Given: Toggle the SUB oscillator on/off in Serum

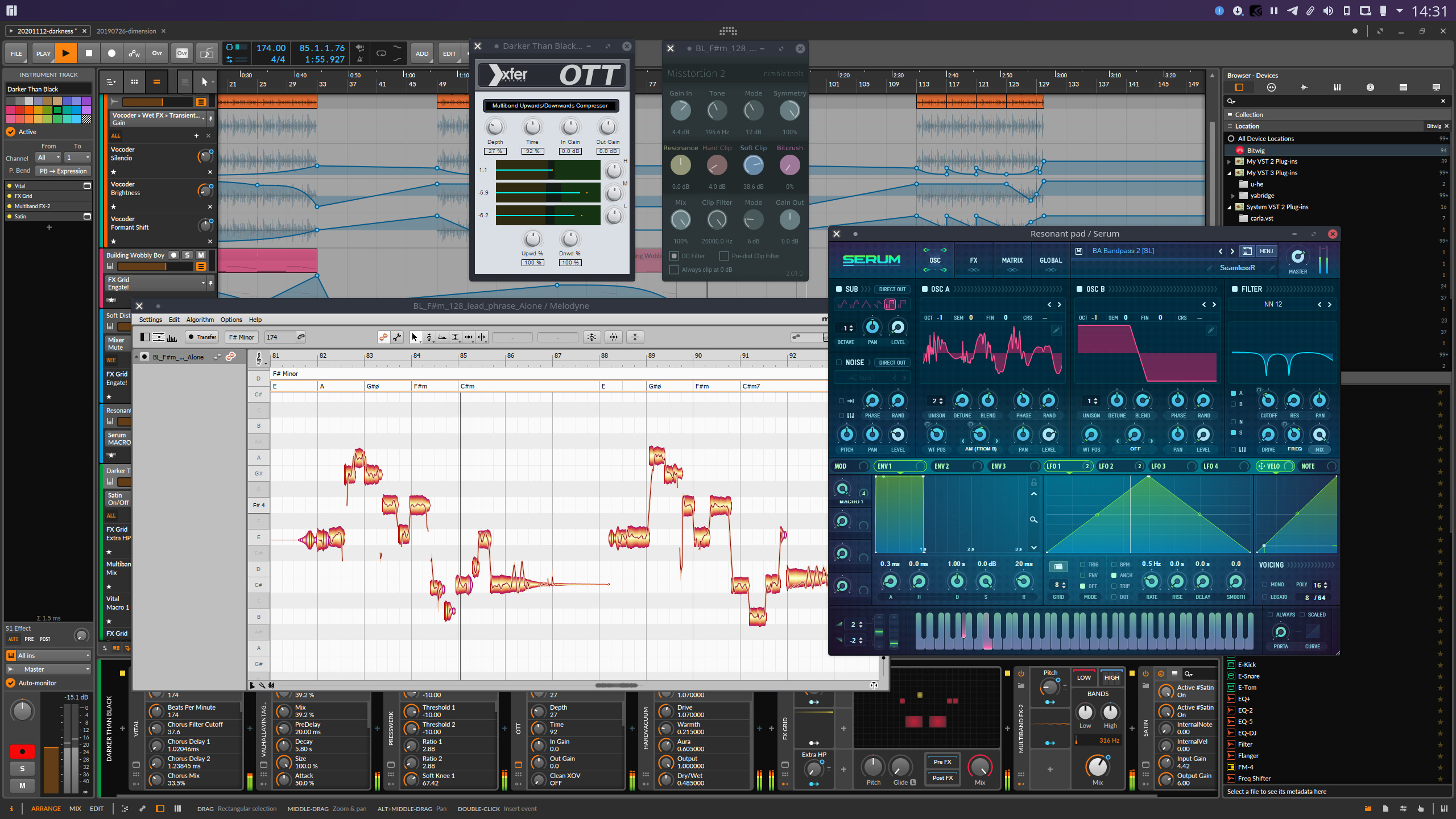Looking at the screenshot, I should click(838, 288).
